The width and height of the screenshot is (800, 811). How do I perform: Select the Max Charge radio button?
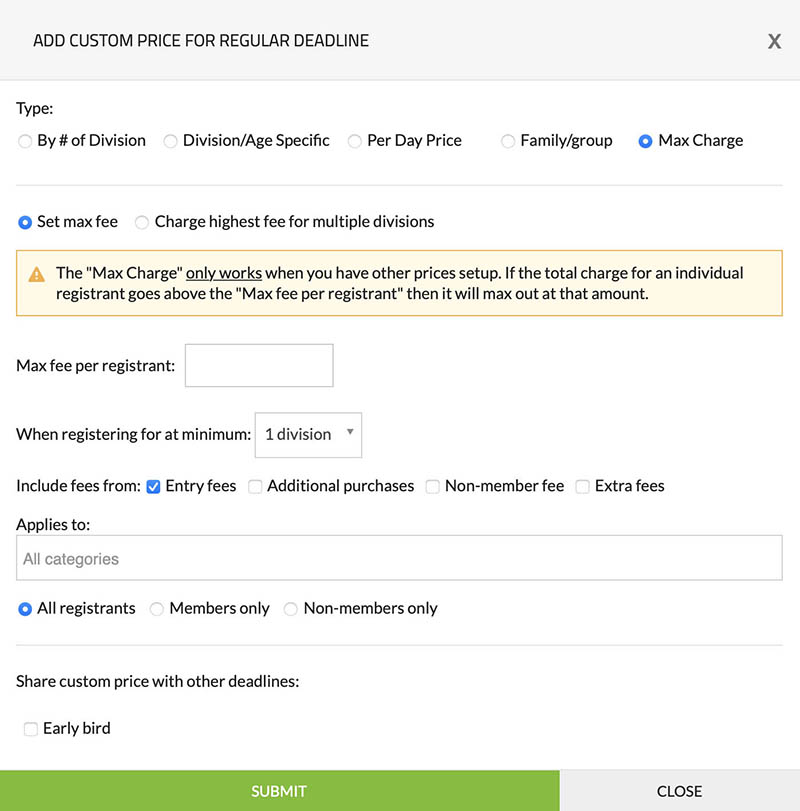(645, 141)
